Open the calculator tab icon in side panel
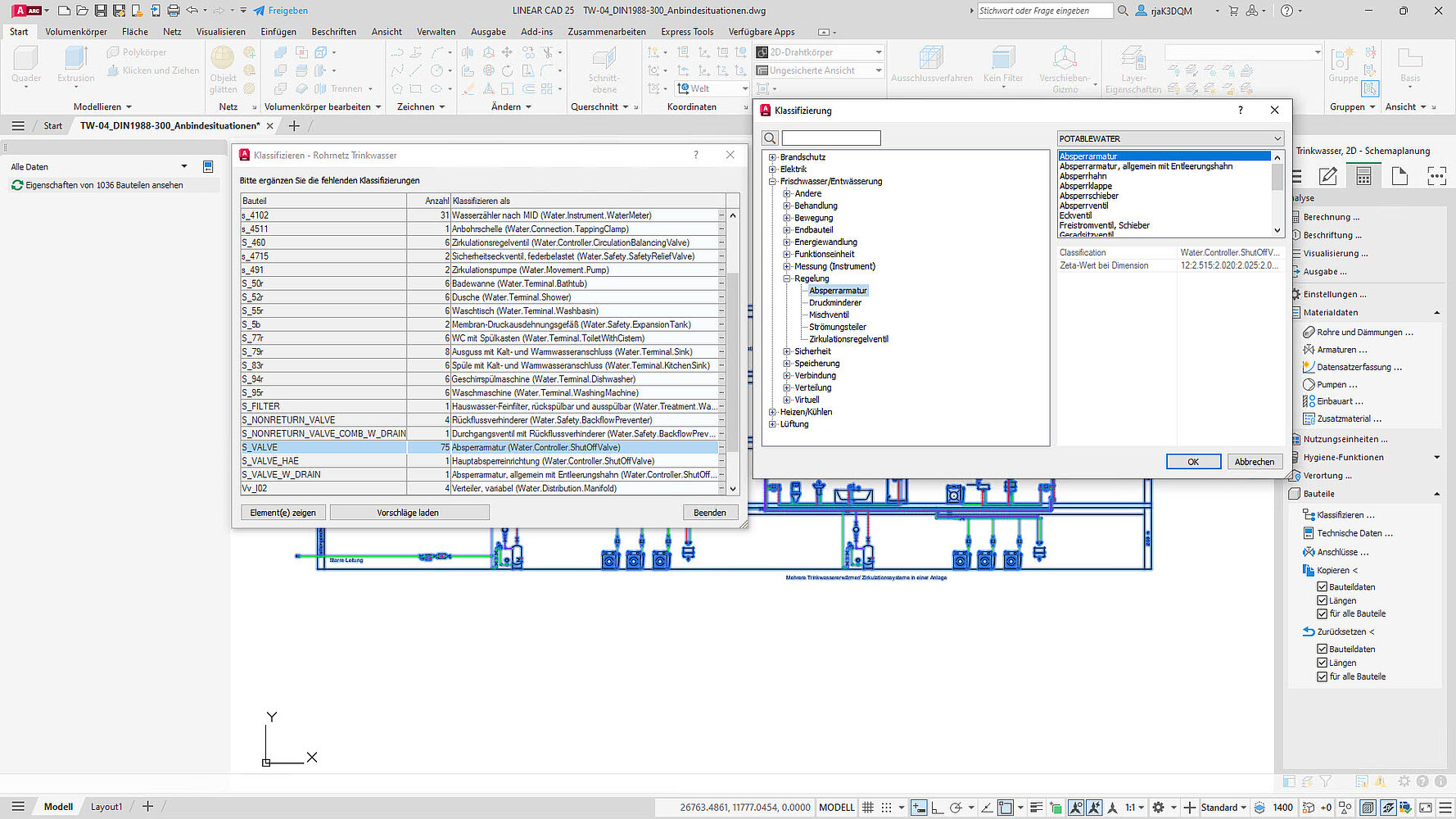1456x819 pixels. point(1363,176)
